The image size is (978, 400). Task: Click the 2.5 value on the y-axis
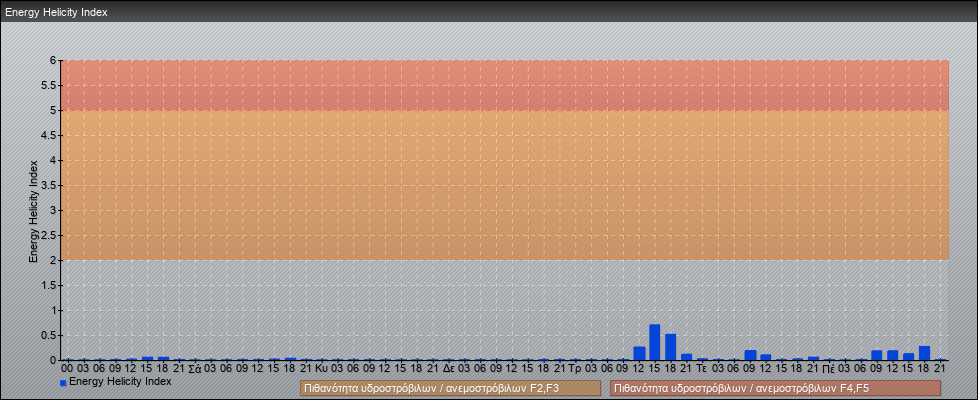(49, 235)
